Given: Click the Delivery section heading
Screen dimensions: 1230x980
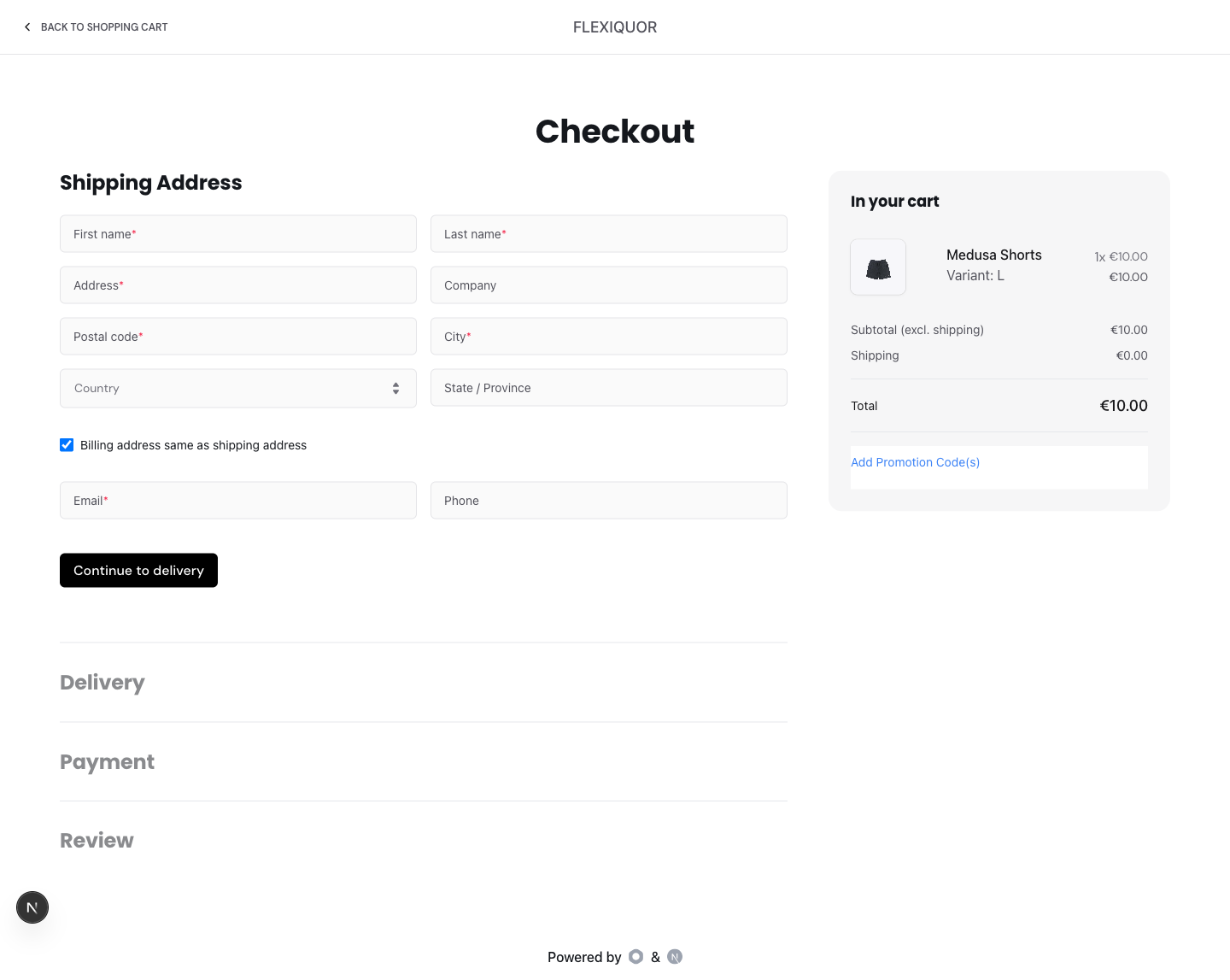Looking at the screenshot, I should point(102,683).
